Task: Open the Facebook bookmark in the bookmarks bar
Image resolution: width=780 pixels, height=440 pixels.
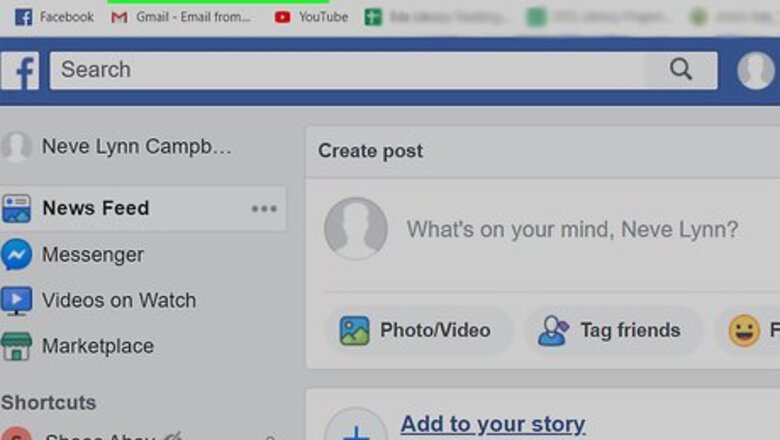Action: coord(54,17)
